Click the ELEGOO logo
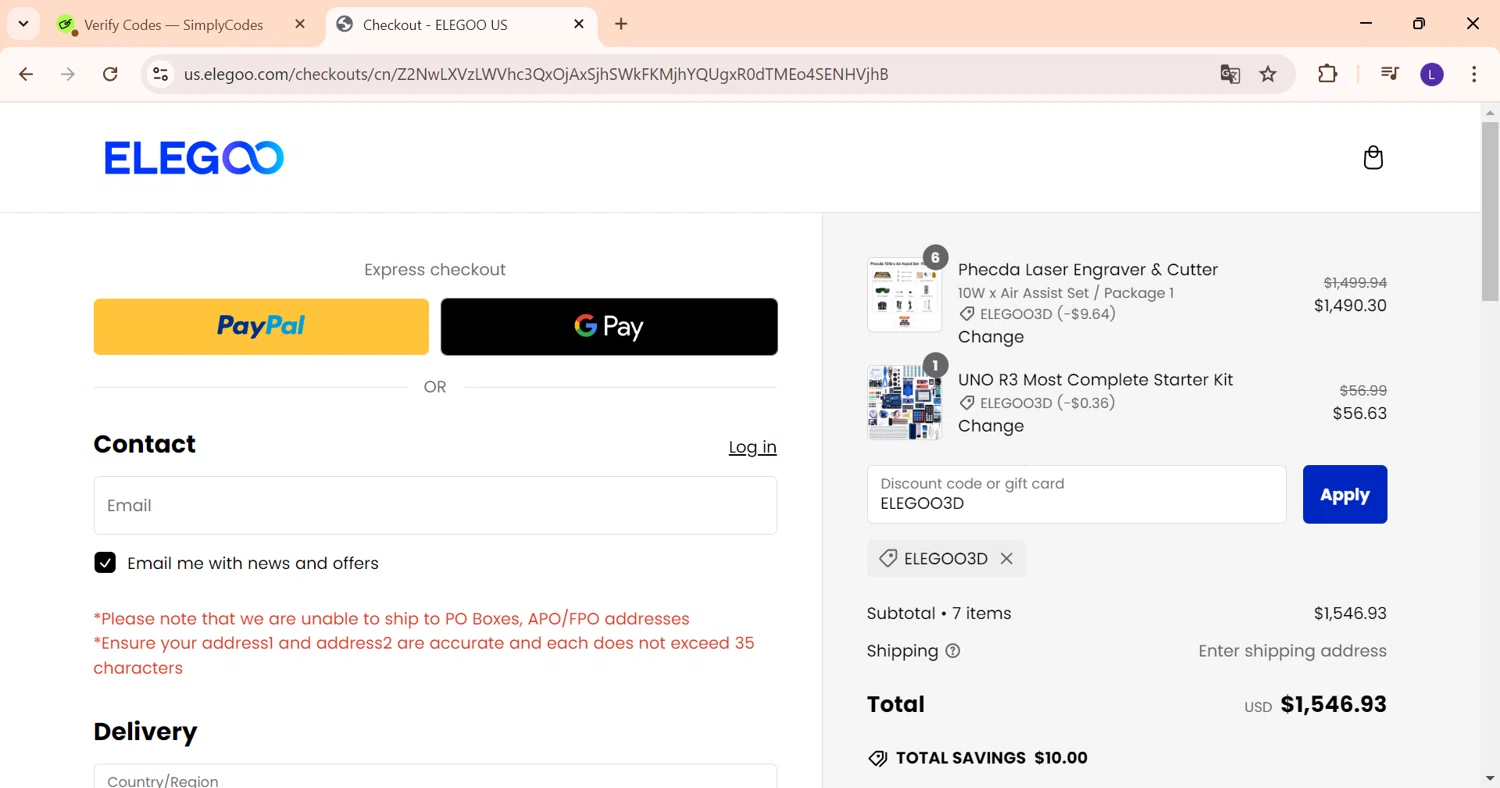 (x=194, y=158)
